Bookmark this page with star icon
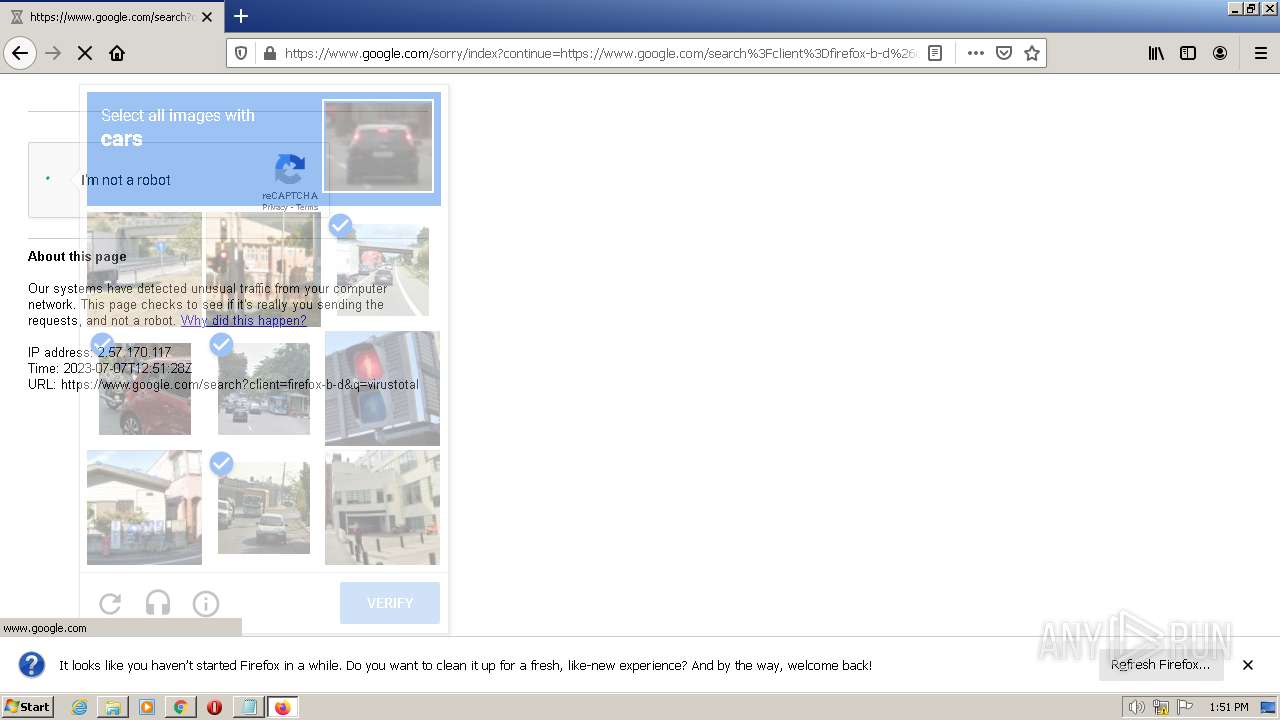Image resolution: width=1280 pixels, height=720 pixels. (1032, 53)
